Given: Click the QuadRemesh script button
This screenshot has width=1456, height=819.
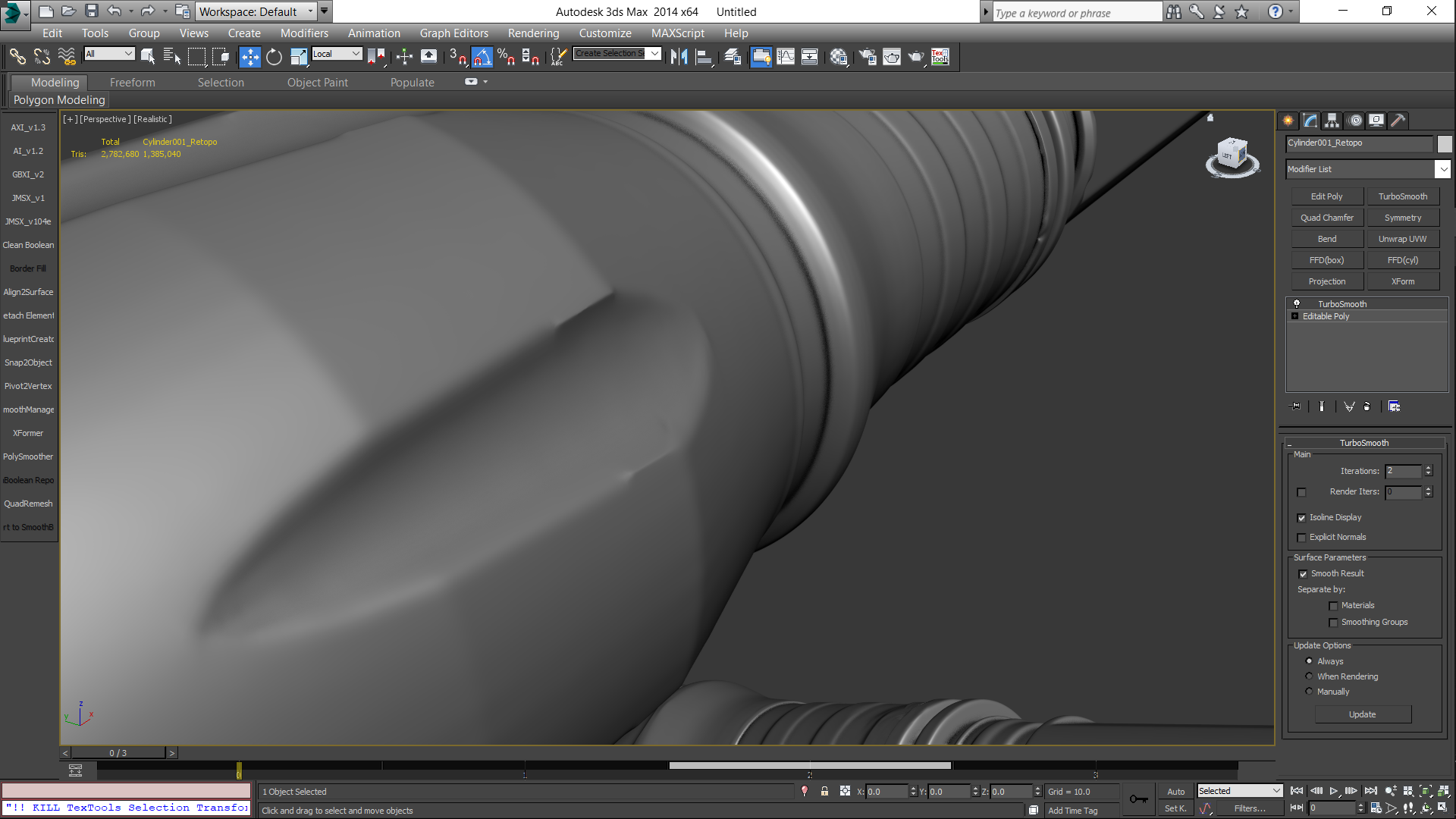Looking at the screenshot, I should click(29, 504).
